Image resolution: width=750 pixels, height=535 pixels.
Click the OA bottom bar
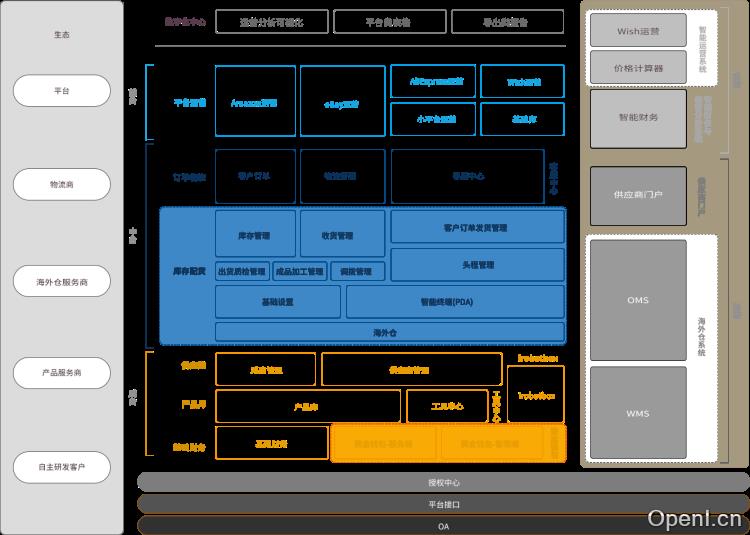click(443, 526)
